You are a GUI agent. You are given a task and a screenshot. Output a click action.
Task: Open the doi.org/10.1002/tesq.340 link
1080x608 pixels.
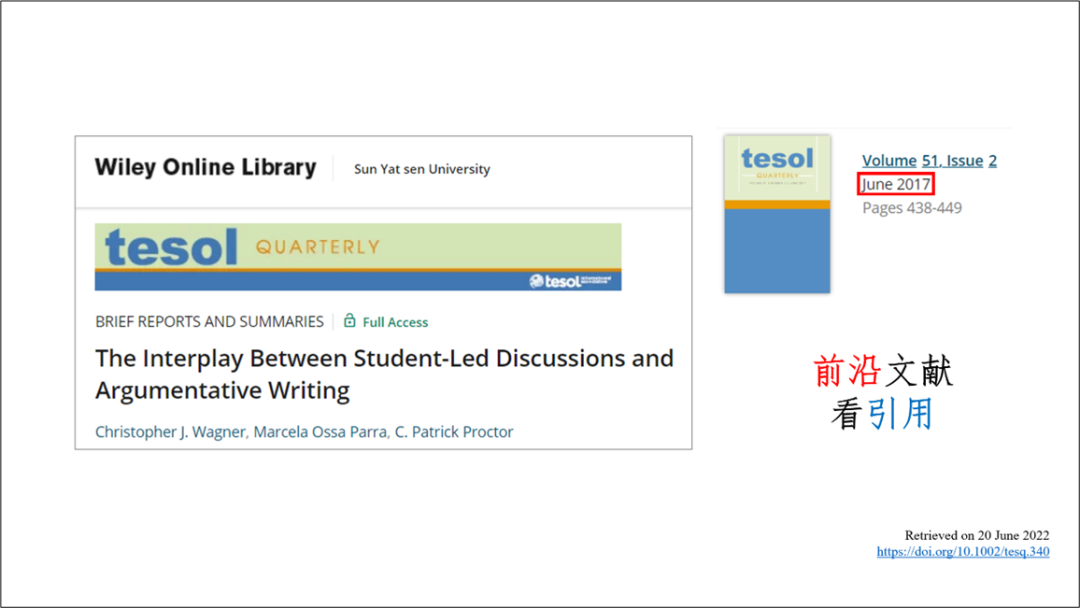(x=963, y=551)
